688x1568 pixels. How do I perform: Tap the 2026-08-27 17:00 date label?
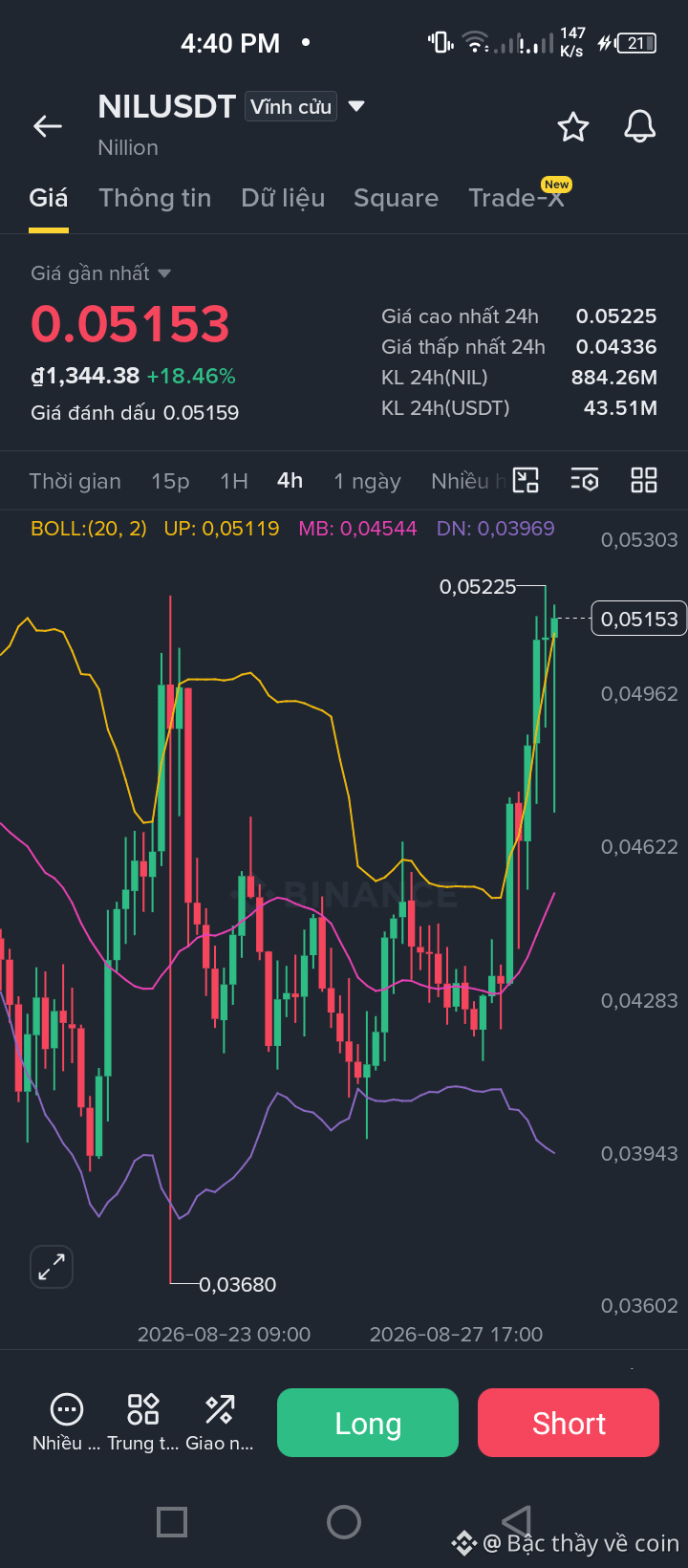(456, 1335)
